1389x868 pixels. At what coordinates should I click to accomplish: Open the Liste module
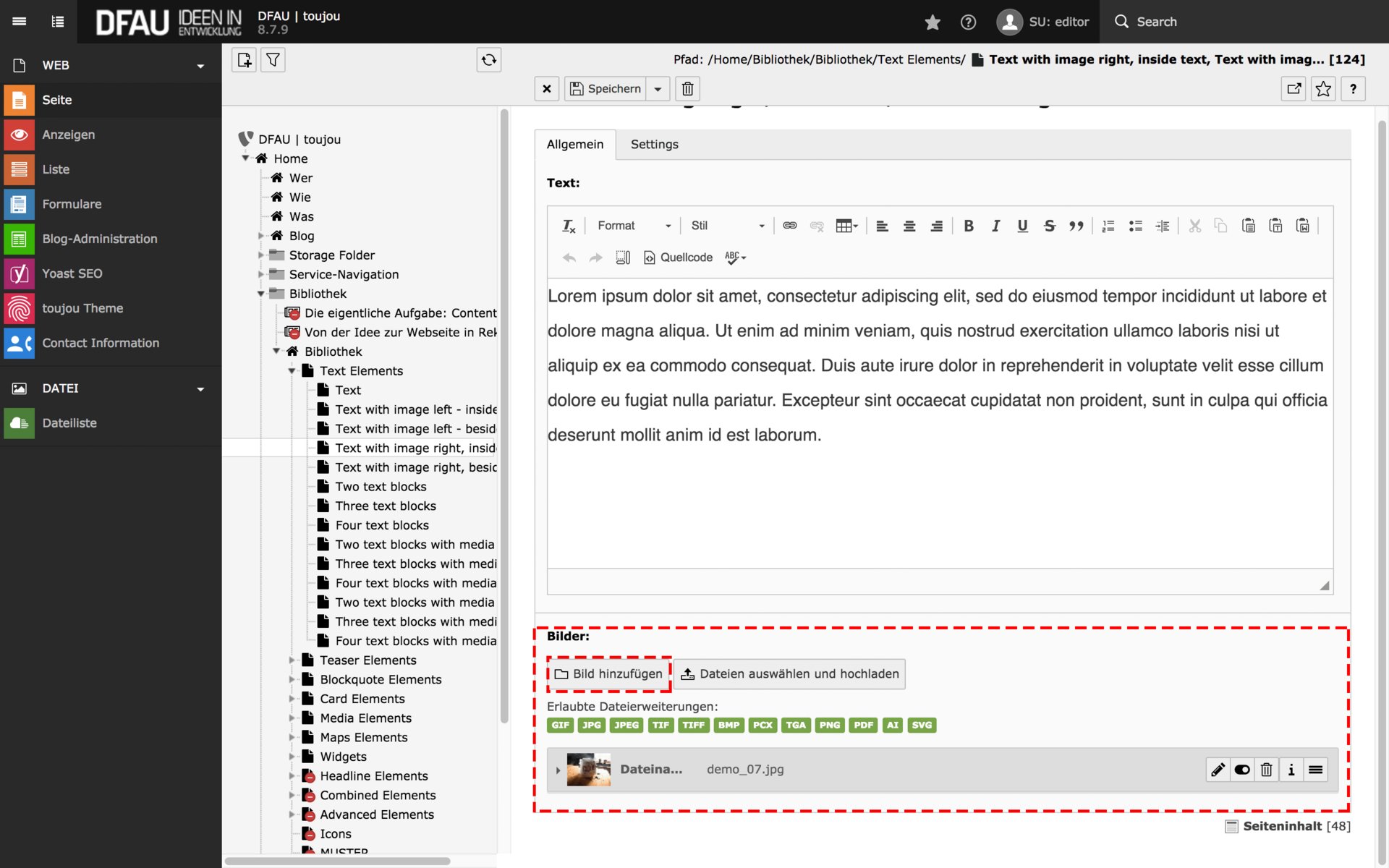tap(111, 169)
